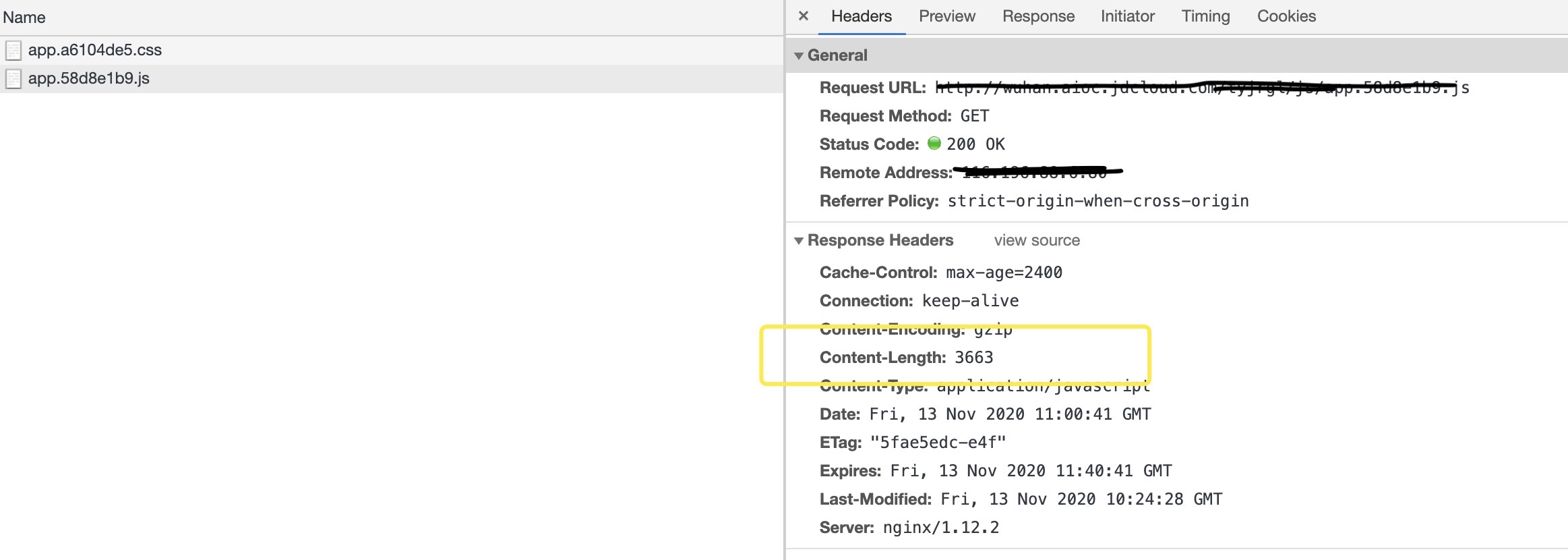Select app.a6104de5.css in request list

point(391,50)
